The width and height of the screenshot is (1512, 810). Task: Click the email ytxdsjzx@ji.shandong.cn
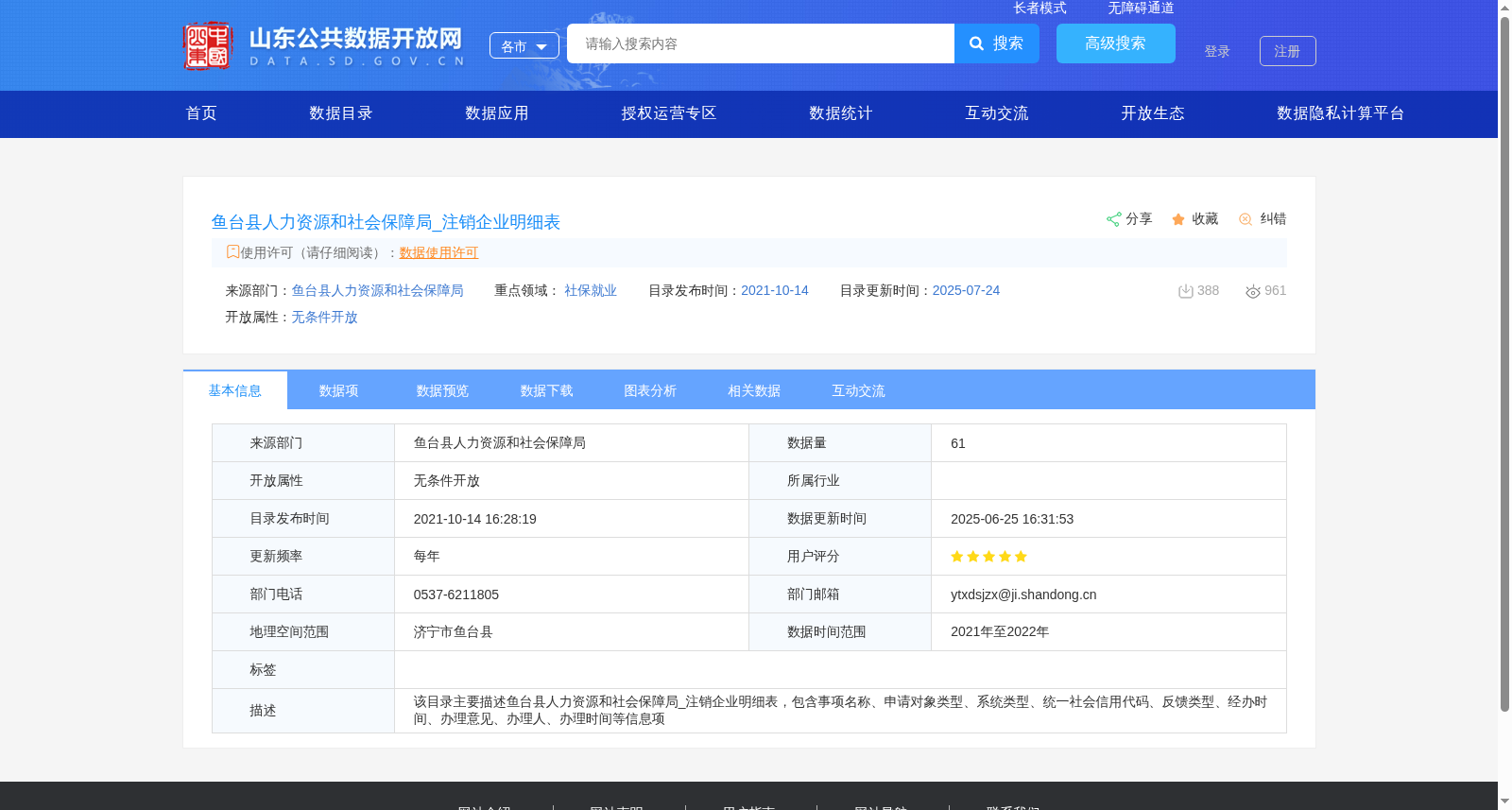pos(1023,595)
